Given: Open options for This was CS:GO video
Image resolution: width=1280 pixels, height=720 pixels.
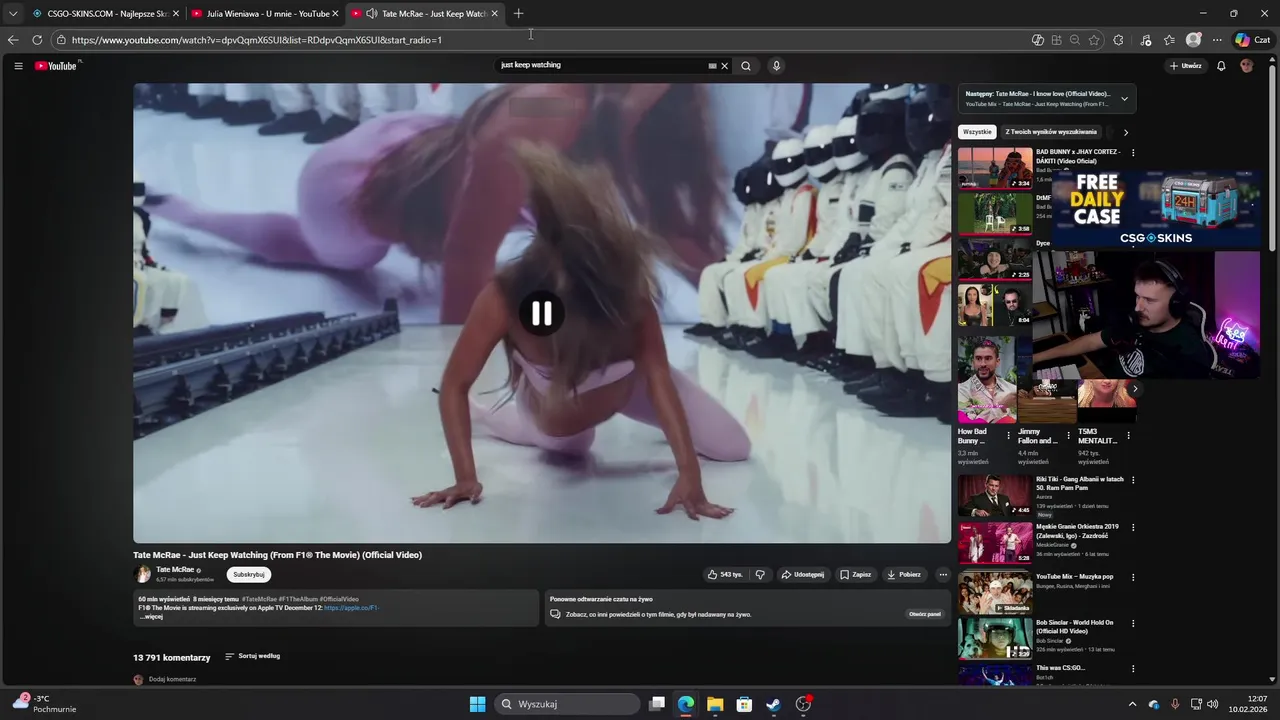Looking at the screenshot, I should [x=1133, y=668].
